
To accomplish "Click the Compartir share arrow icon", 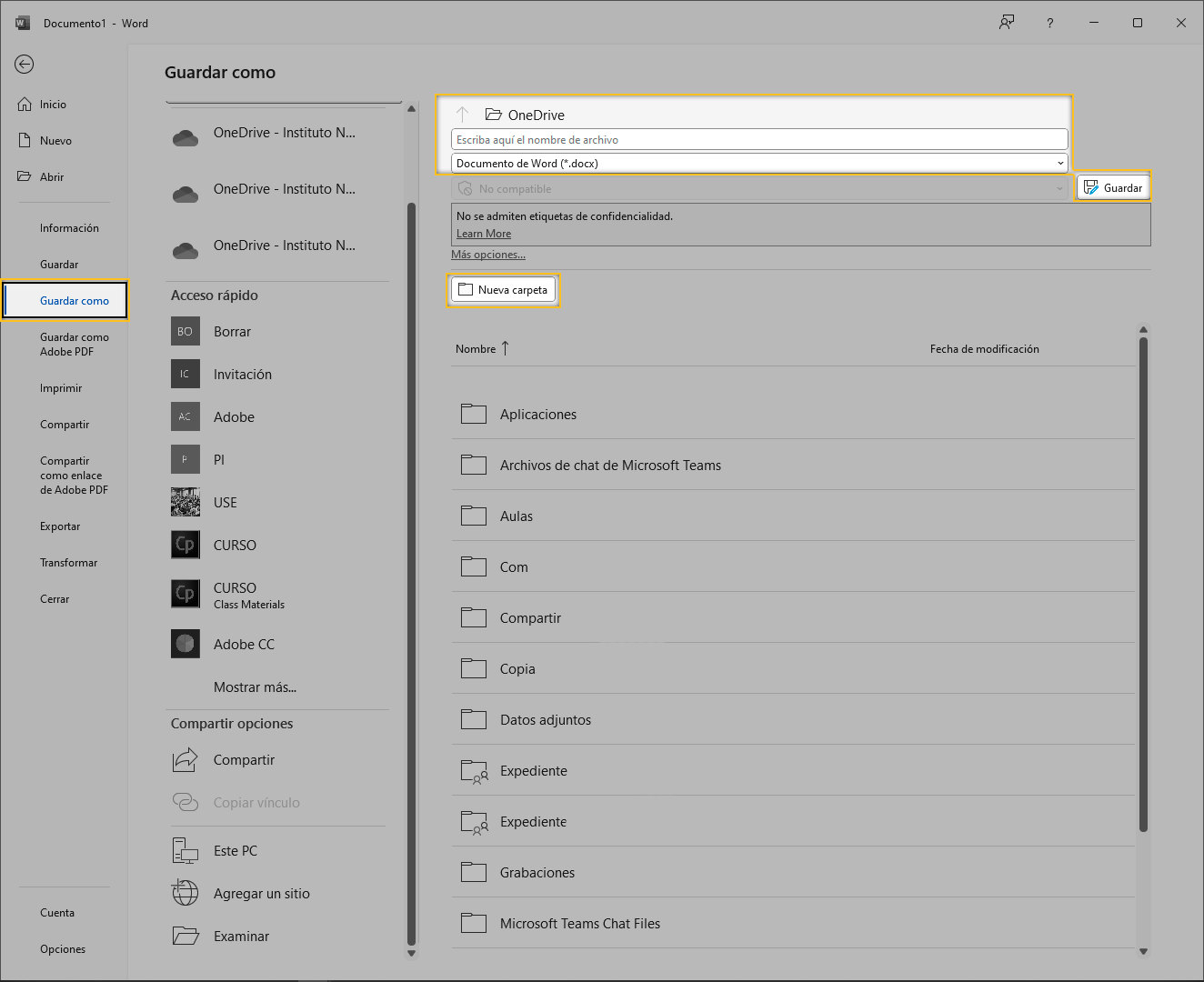I will 186,760.
